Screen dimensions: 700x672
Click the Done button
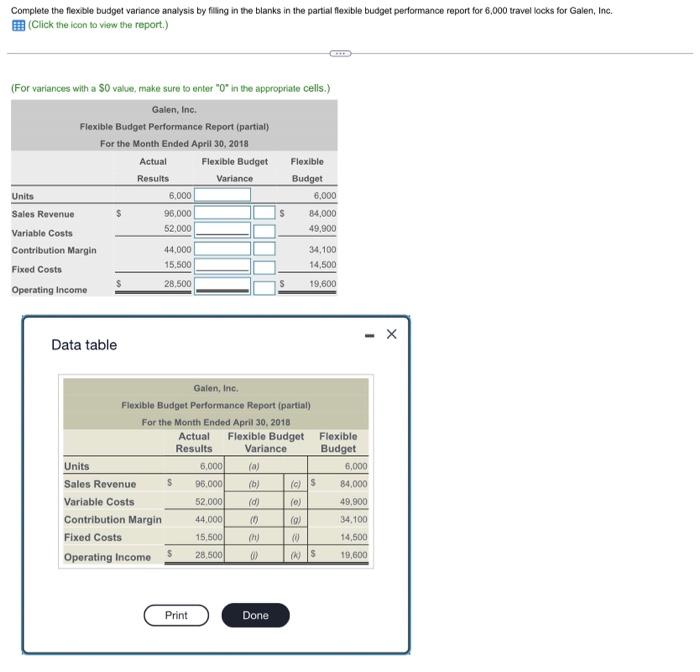click(x=255, y=615)
